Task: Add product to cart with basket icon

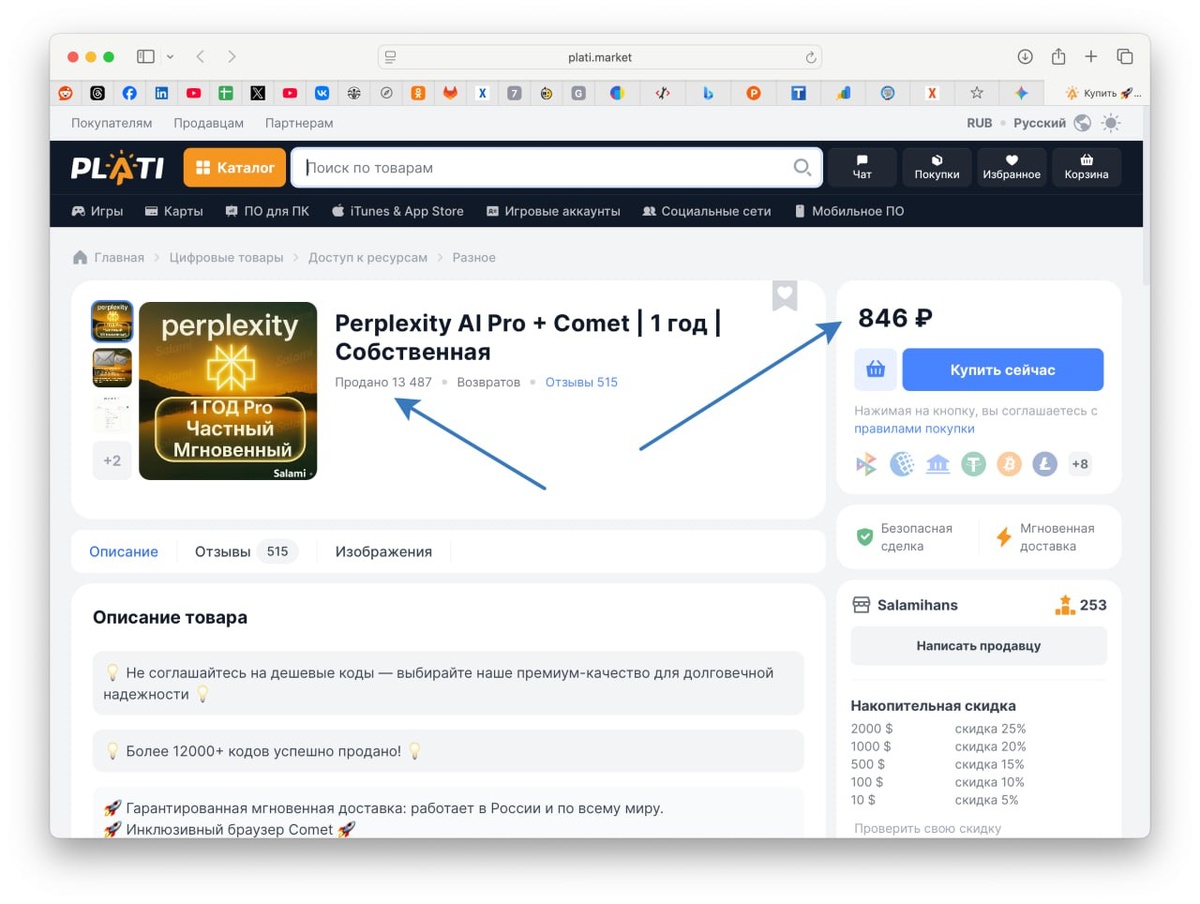Action: [875, 370]
